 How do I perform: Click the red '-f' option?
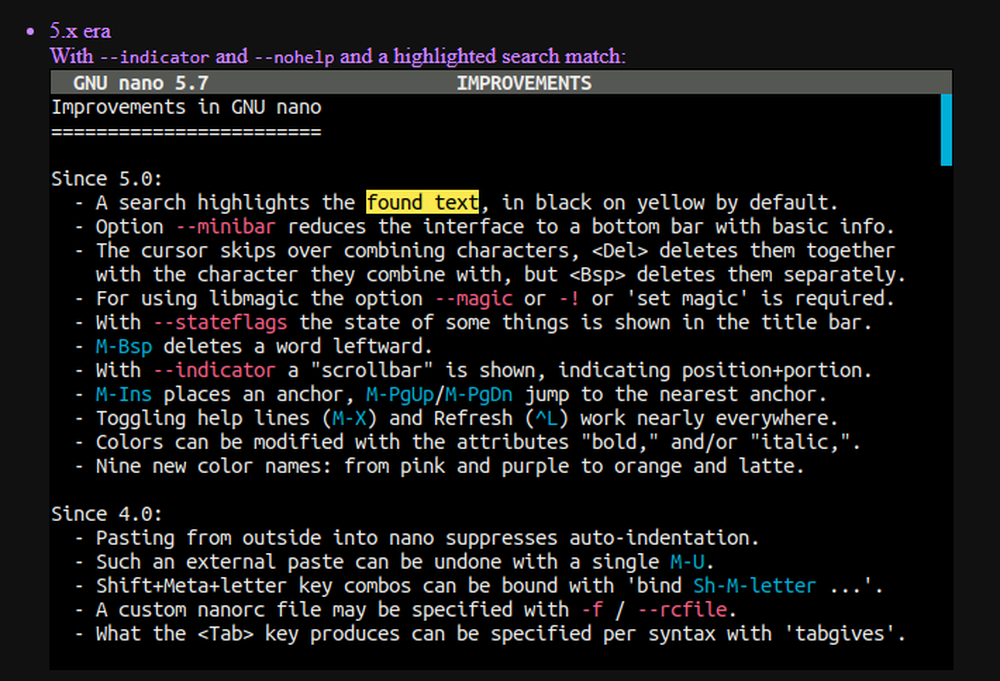(x=592, y=610)
